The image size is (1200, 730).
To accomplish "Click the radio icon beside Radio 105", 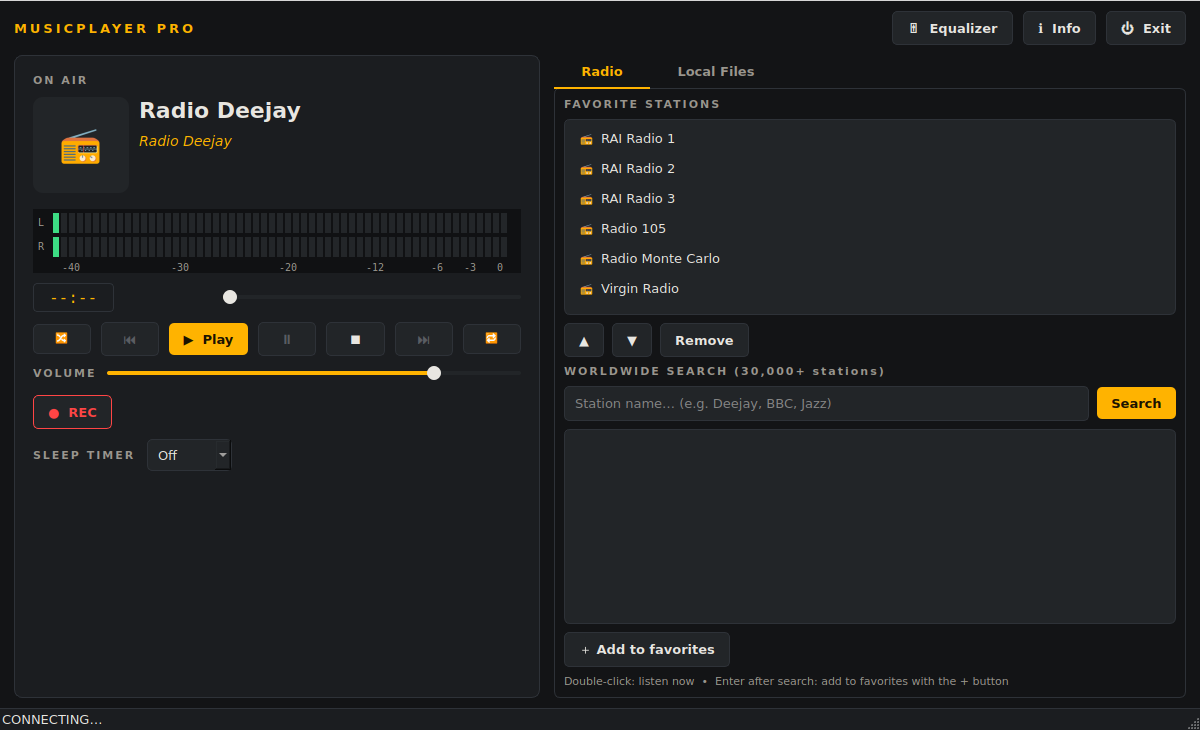I will [587, 229].
